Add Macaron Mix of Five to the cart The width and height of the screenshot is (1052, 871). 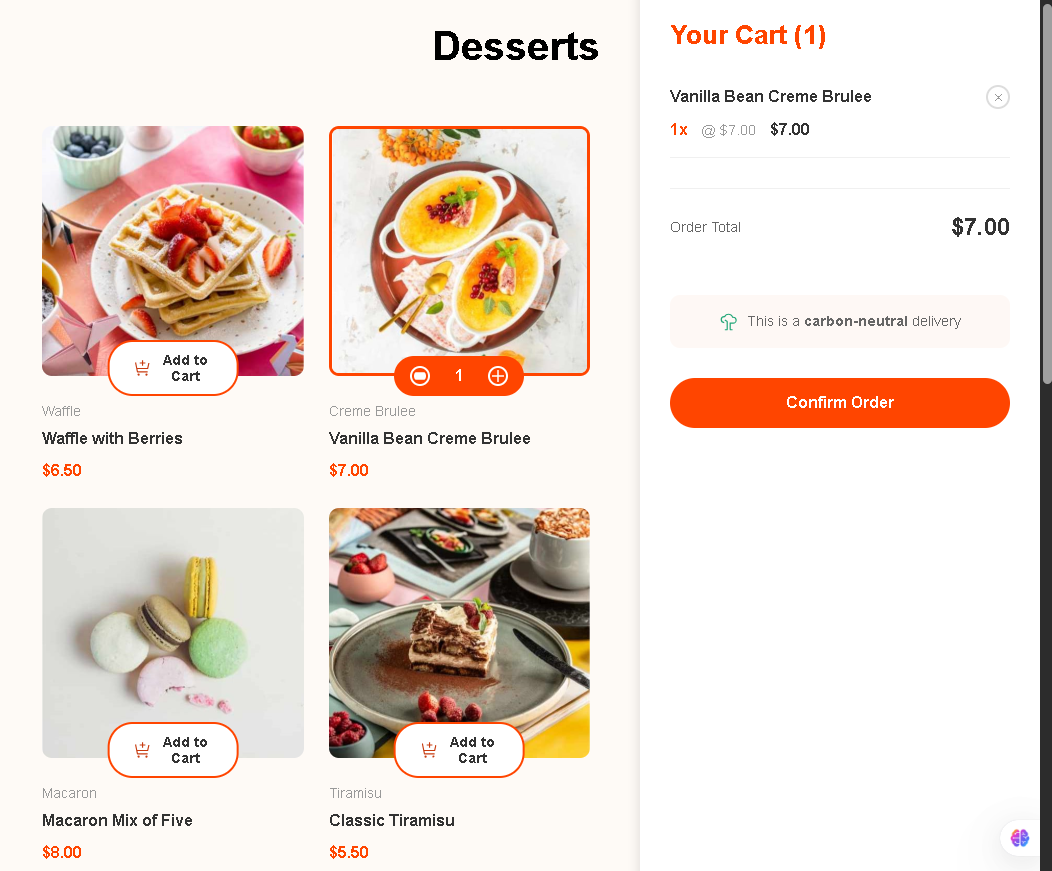pos(172,750)
